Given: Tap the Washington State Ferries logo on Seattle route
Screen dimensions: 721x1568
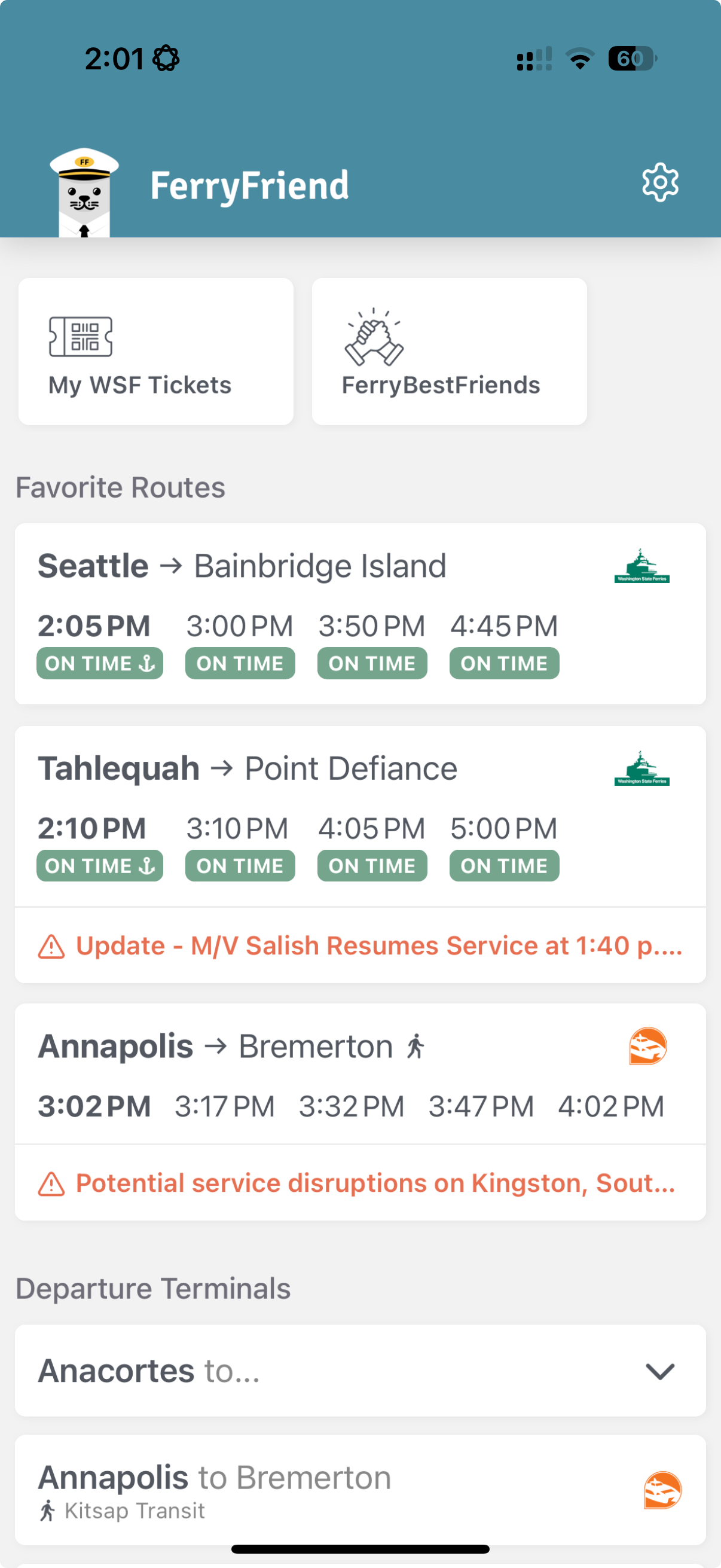Looking at the screenshot, I should pyautogui.click(x=641, y=566).
